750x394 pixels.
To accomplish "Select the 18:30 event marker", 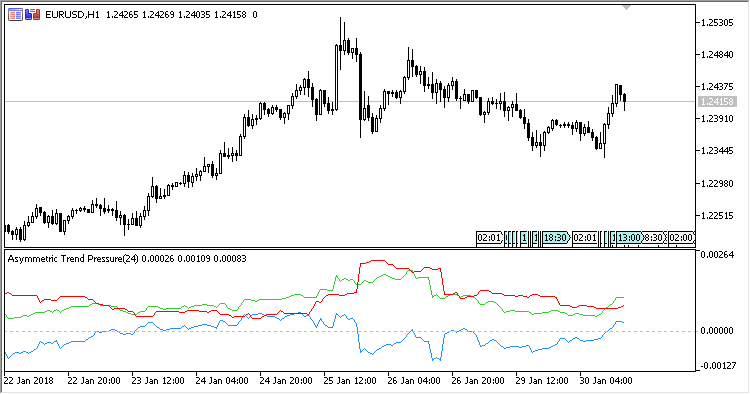I will point(556,238).
